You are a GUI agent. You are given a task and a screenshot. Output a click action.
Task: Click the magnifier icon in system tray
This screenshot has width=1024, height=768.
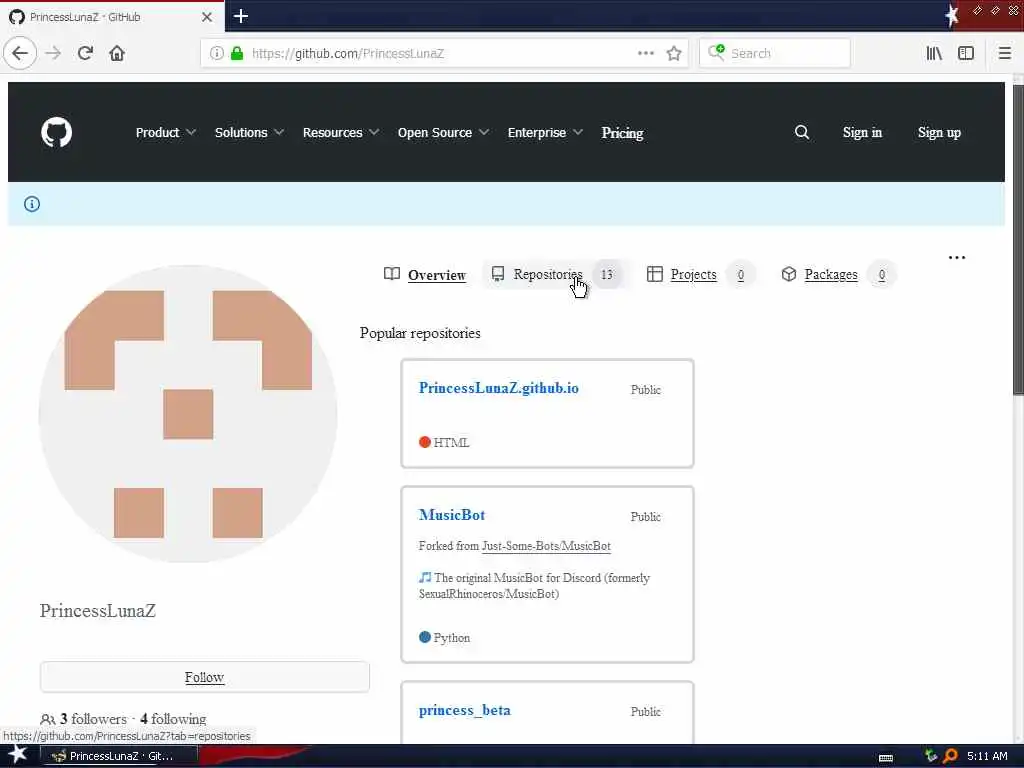pos(950,756)
